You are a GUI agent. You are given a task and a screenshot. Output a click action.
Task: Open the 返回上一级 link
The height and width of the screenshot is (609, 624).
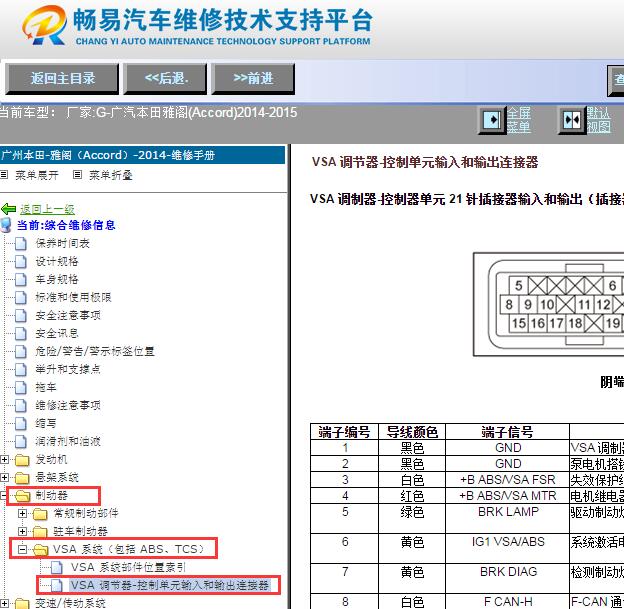(x=47, y=209)
